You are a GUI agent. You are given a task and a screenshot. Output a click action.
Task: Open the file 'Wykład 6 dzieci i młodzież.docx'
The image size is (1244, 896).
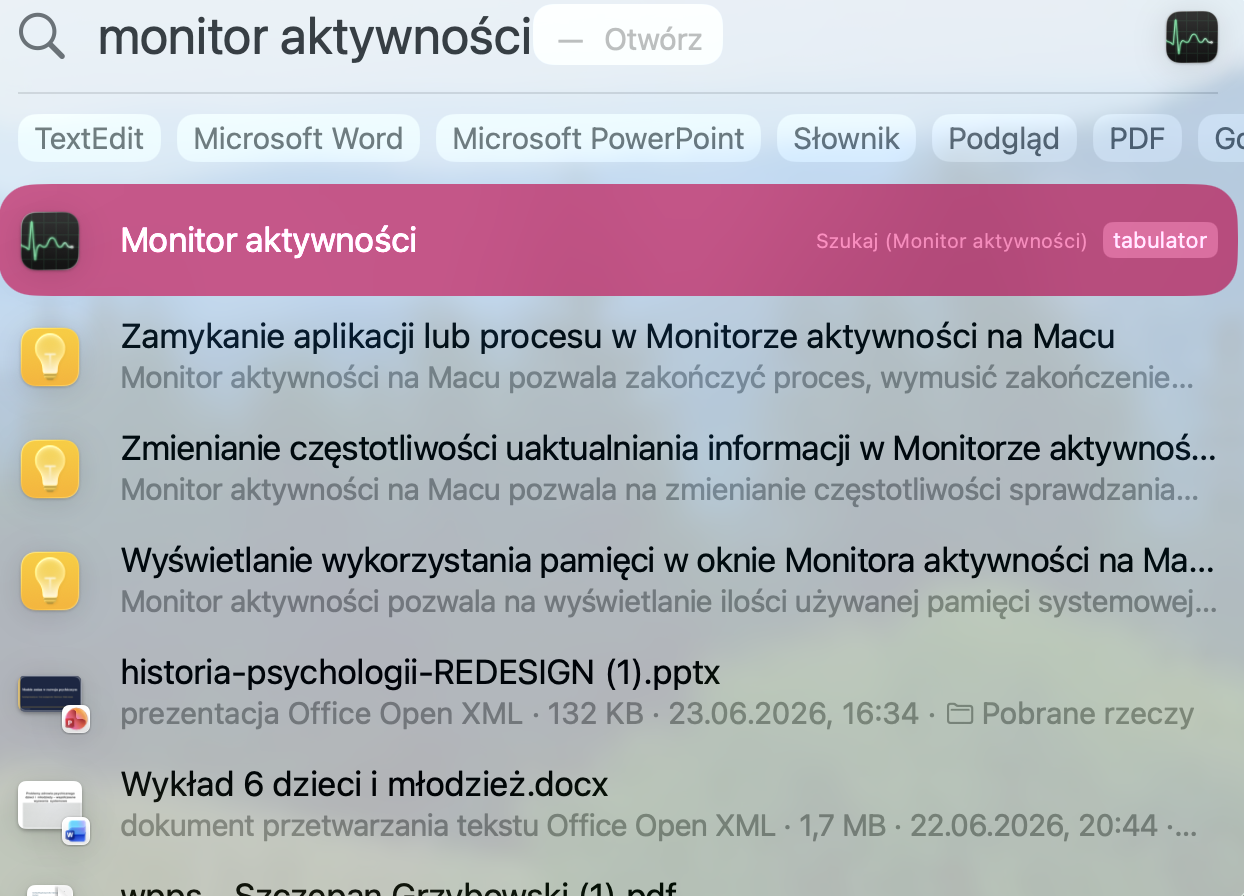point(619,804)
